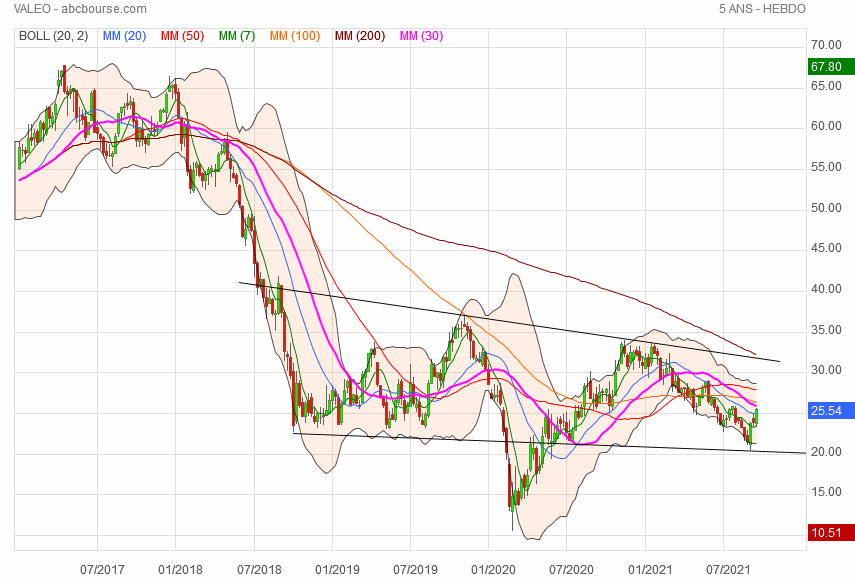This screenshot has width=855, height=580.
Task: Click the 01/2021 date axis label
Action: coord(650,570)
